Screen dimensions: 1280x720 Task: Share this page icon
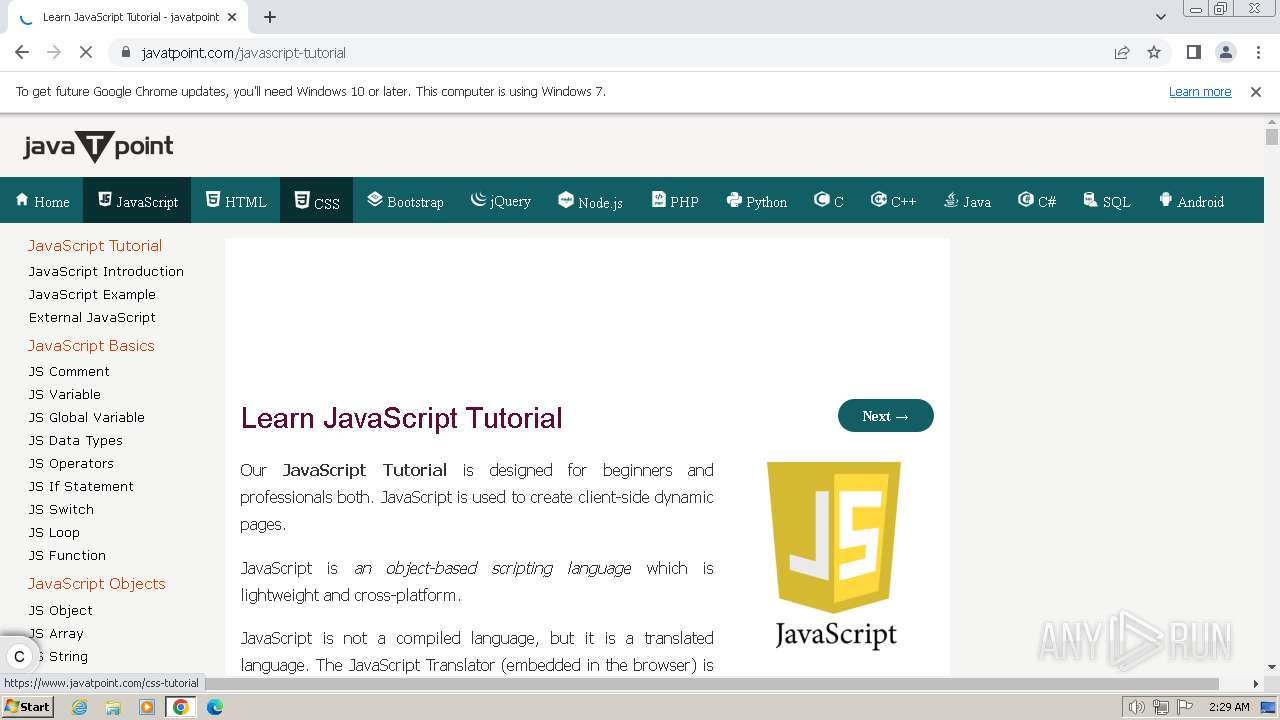coord(1122,52)
